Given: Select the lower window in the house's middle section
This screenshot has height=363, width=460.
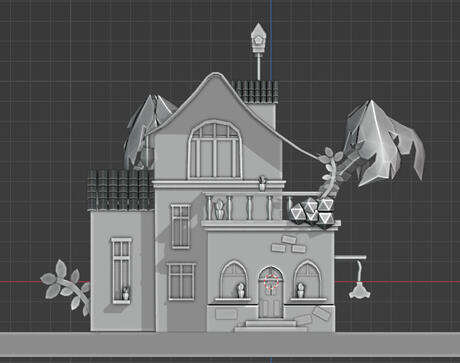Looking at the screenshot, I should click(x=181, y=282).
